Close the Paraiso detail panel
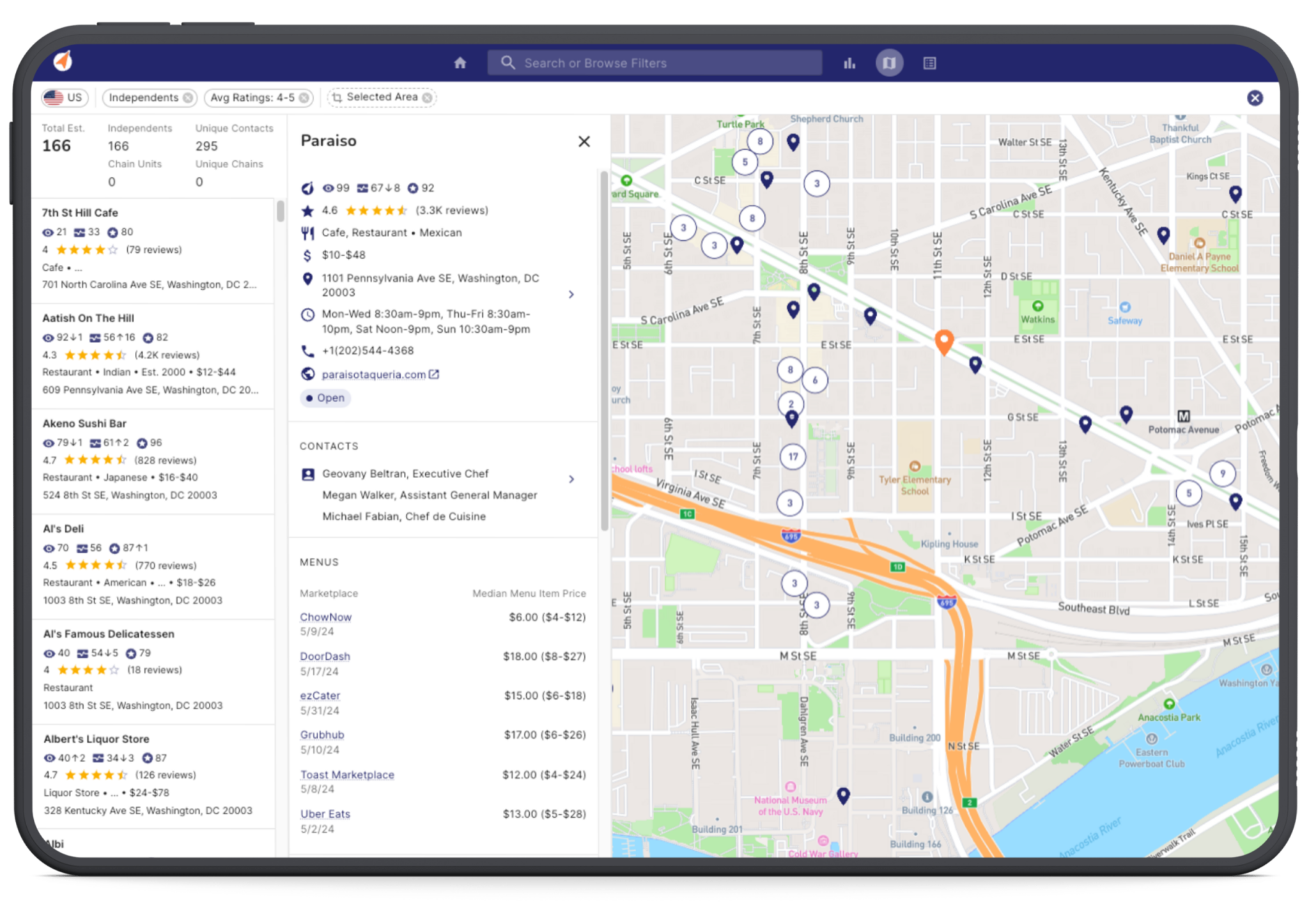1309x924 pixels. tap(584, 141)
